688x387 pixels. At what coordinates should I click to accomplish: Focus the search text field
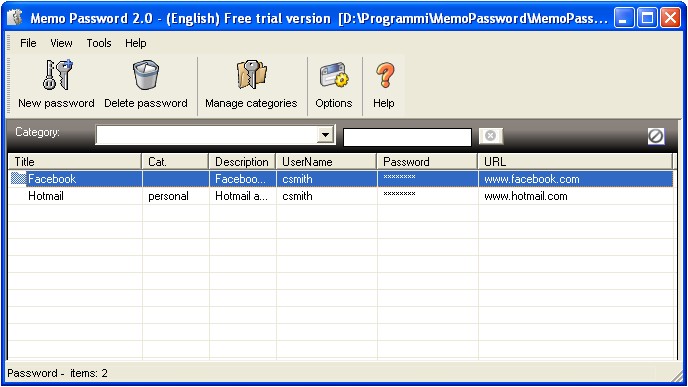(x=407, y=137)
